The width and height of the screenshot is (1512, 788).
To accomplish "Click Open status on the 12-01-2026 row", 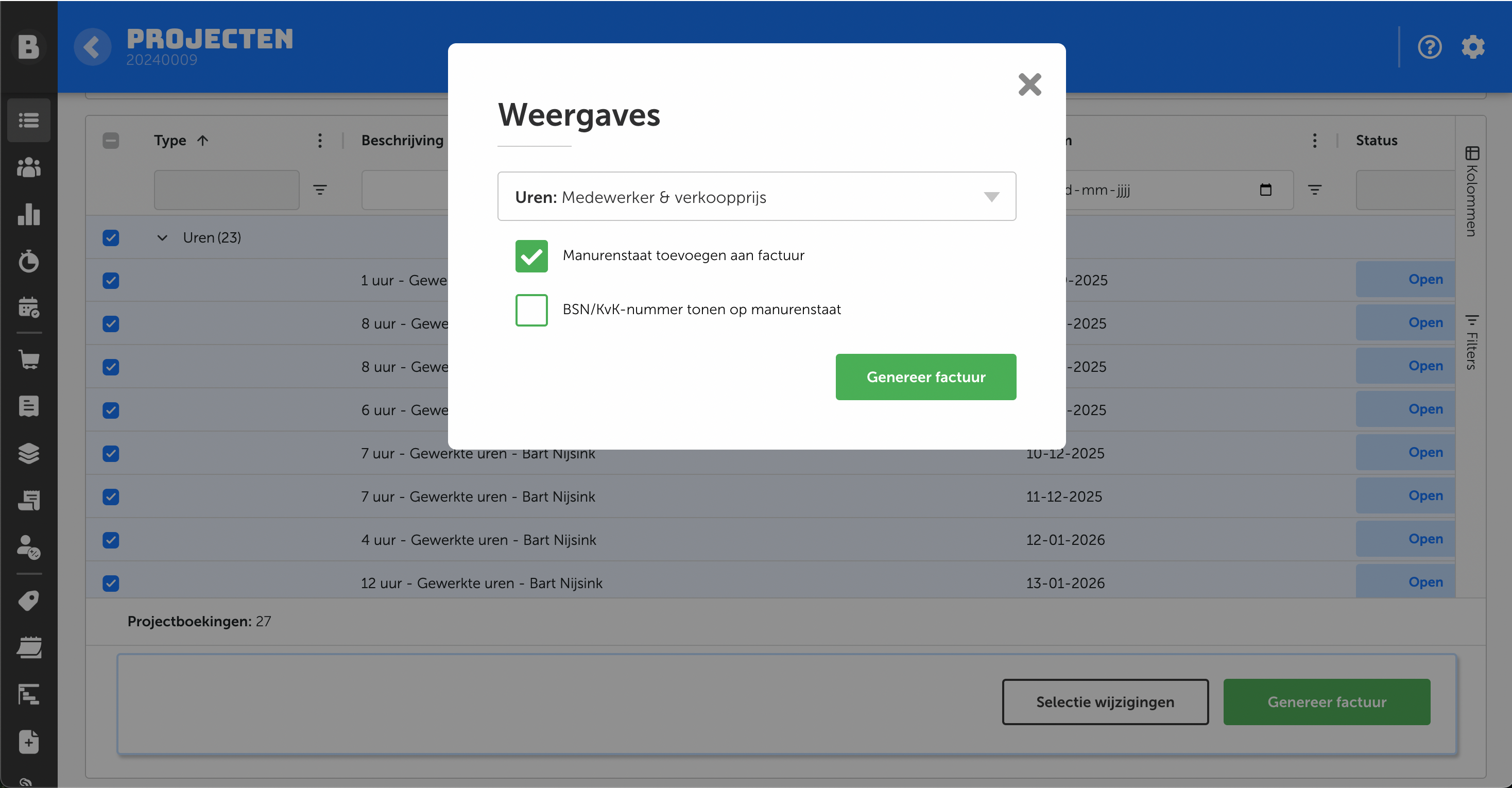I will coord(1404,539).
